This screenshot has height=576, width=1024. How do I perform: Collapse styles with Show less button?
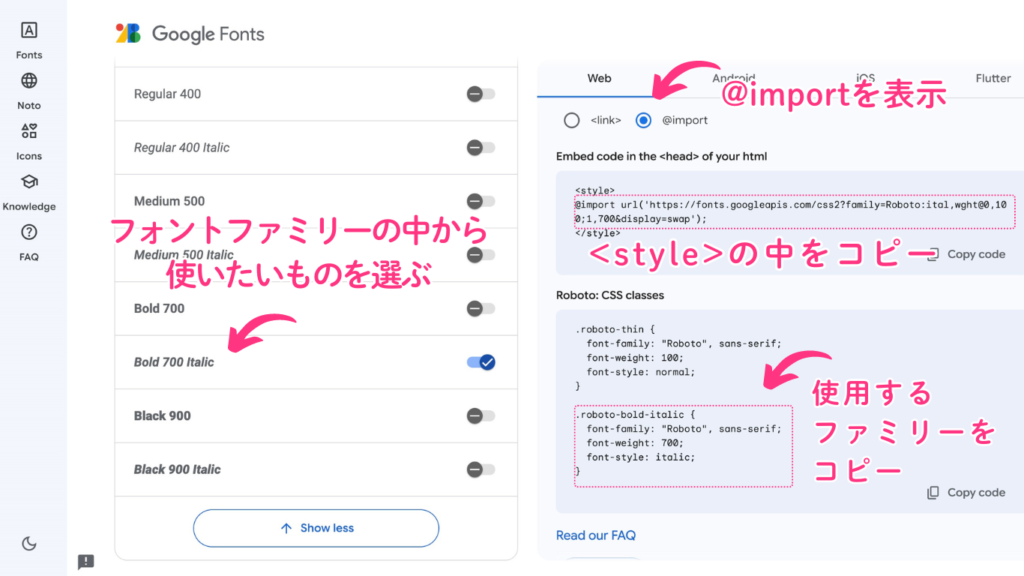point(316,528)
